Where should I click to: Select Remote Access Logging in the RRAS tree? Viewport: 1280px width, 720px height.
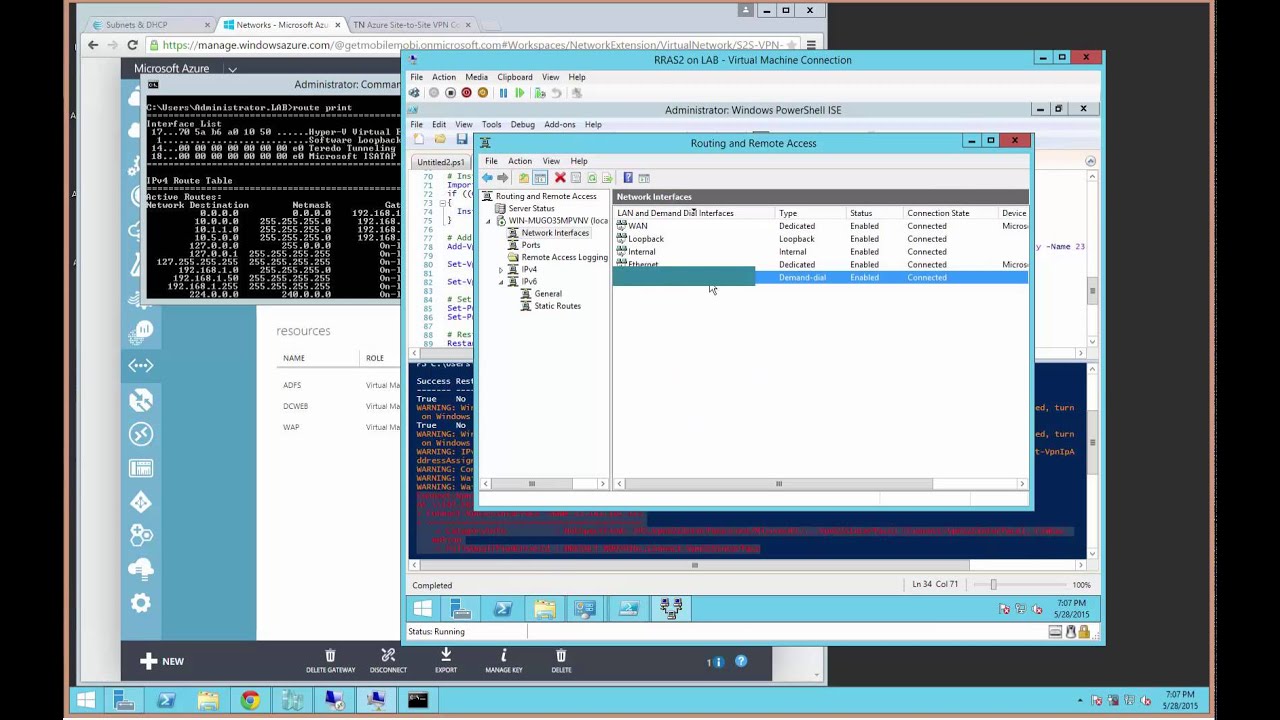564,257
